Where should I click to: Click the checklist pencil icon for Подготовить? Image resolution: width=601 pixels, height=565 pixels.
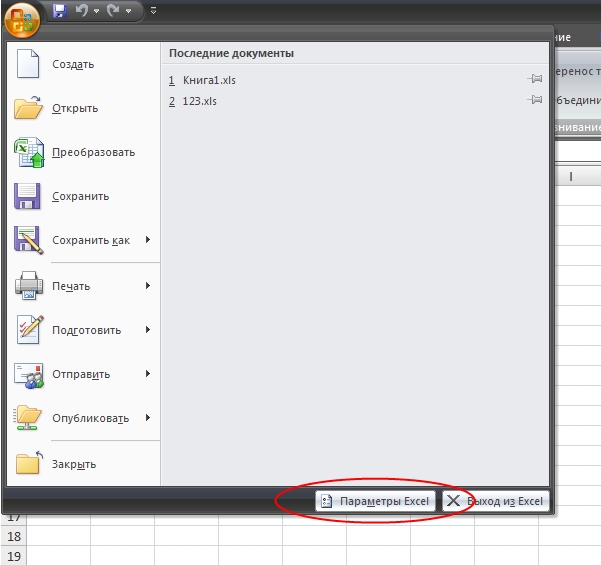pyautogui.click(x=30, y=330)
